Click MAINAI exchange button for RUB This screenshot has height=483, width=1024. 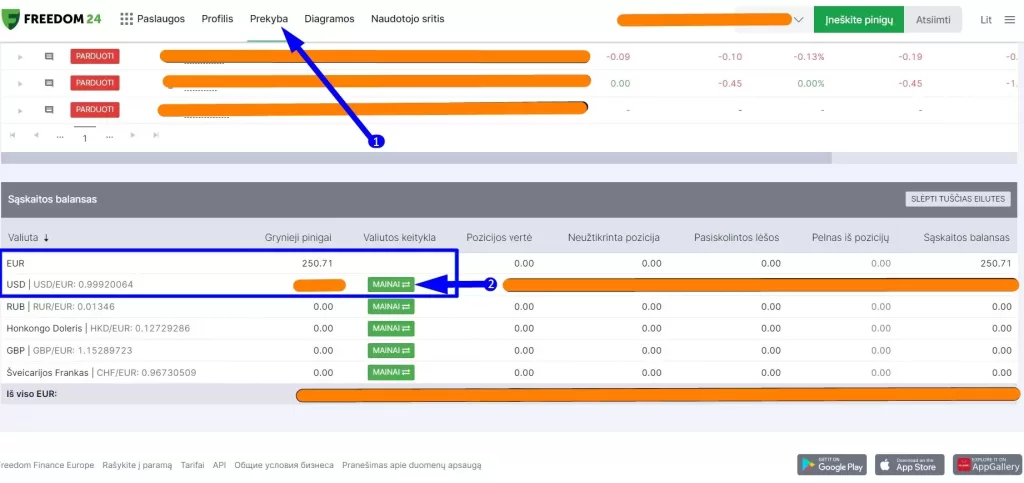[391, 306]
